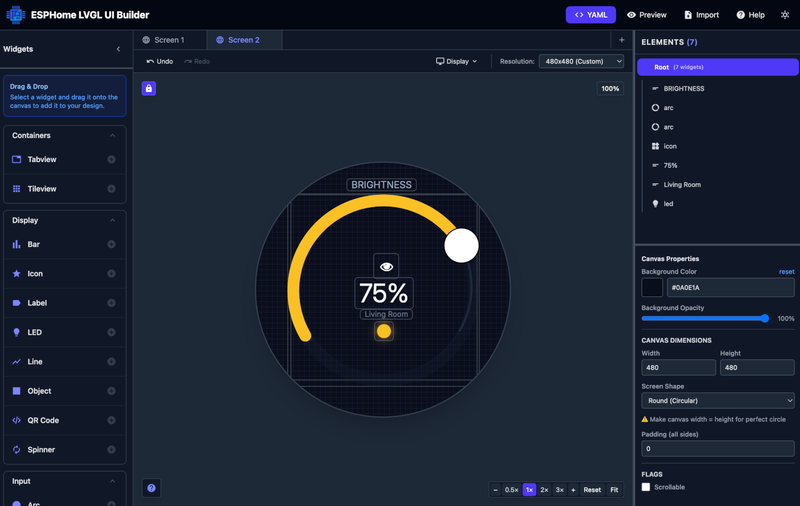Adjust the Background Opacity slider
Image resolution: width=800 pixels, height=506 pixels.
click(705, 318)
